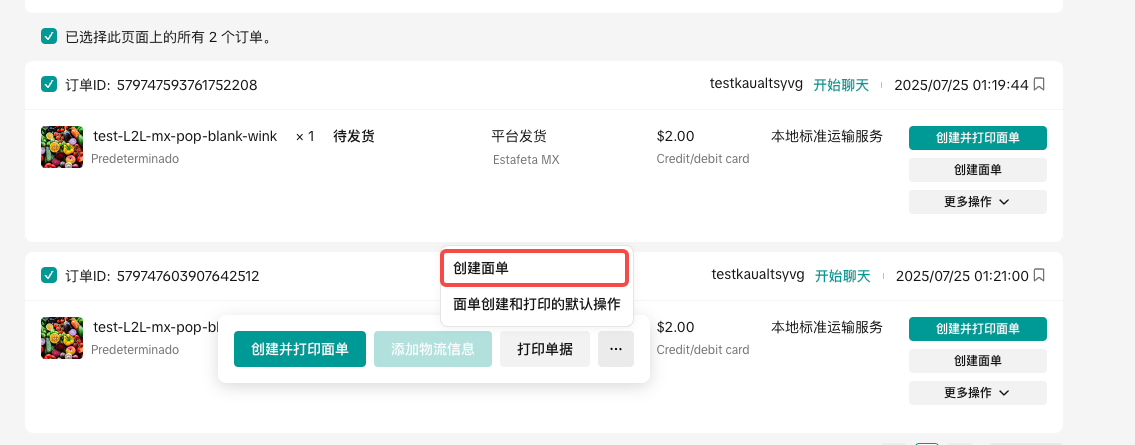Open the three-dots more options button
1135x445 pixels.
coord(616,349)
